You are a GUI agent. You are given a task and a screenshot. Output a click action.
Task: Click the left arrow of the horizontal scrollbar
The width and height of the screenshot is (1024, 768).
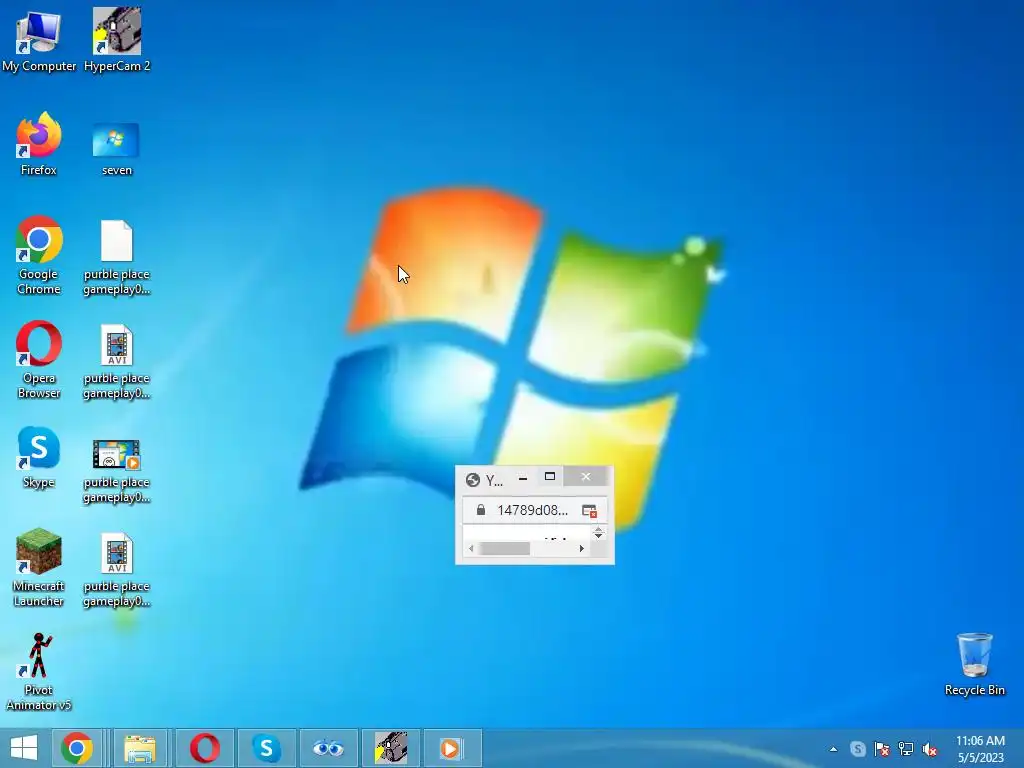(472, 549)
